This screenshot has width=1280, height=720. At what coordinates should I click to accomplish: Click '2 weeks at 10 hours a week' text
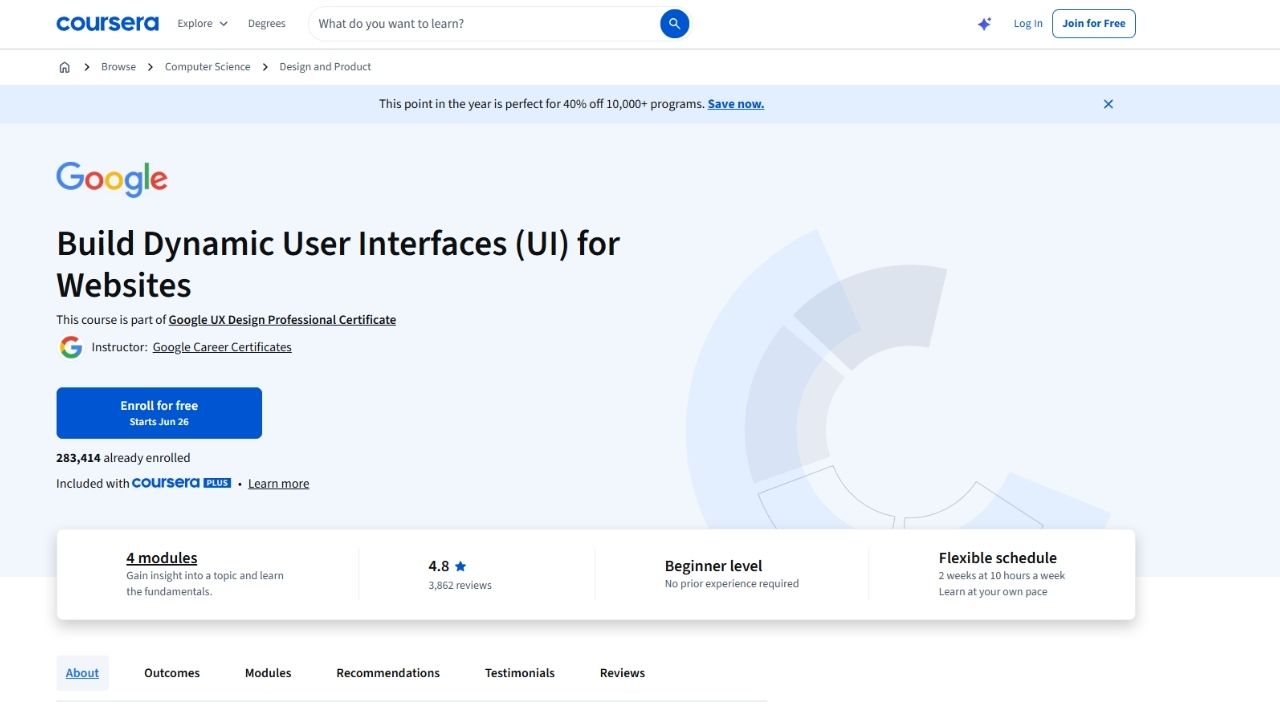coord(1002,576)
